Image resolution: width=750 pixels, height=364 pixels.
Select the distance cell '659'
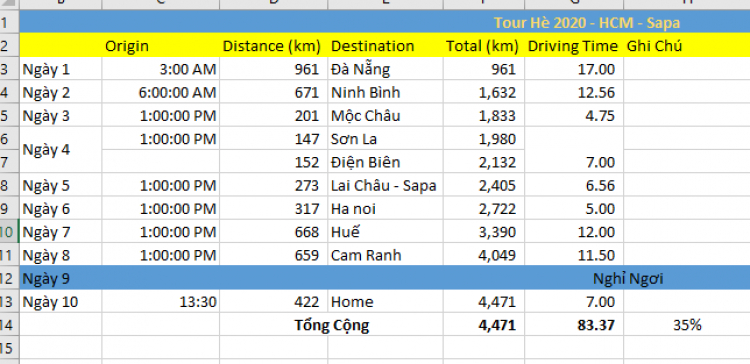[274, 255]
